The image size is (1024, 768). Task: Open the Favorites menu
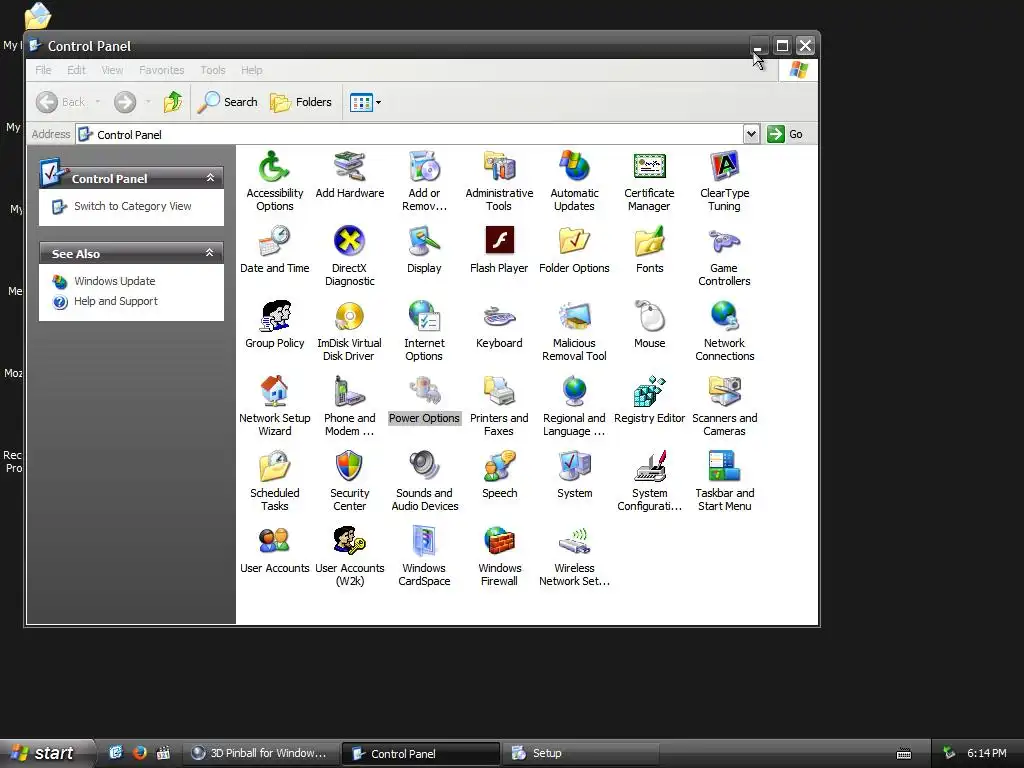click(161, 70)
